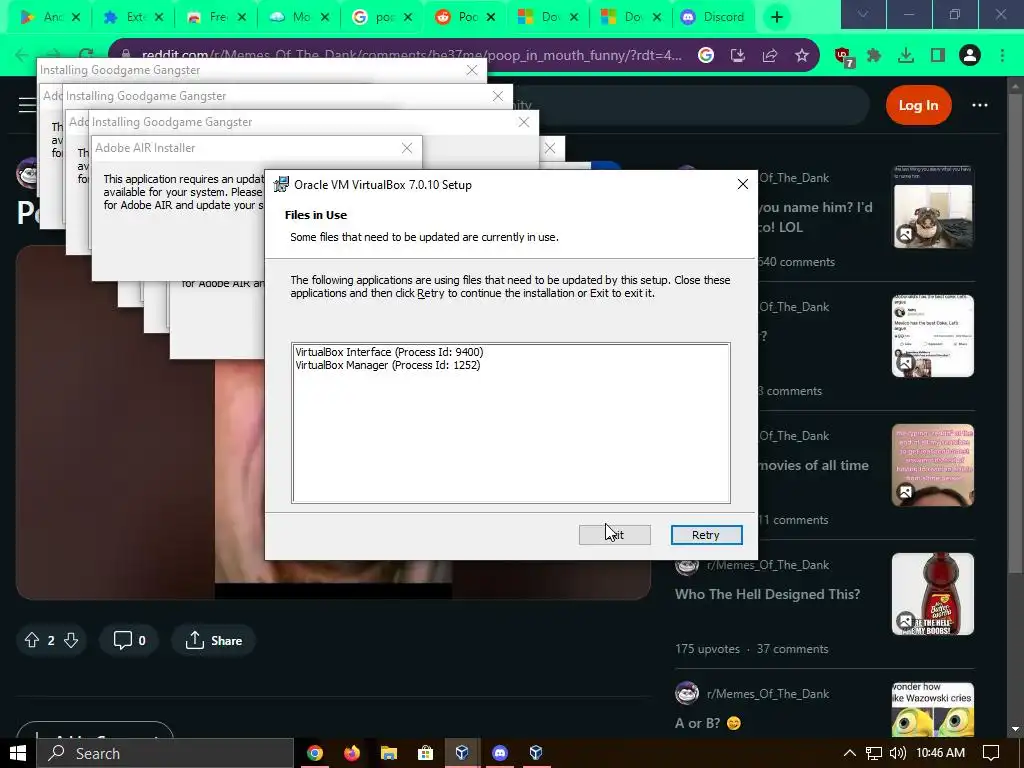Click the Log In button on Reddit
This screenshot has height=768, width=1024.
[x=918, y=105]
